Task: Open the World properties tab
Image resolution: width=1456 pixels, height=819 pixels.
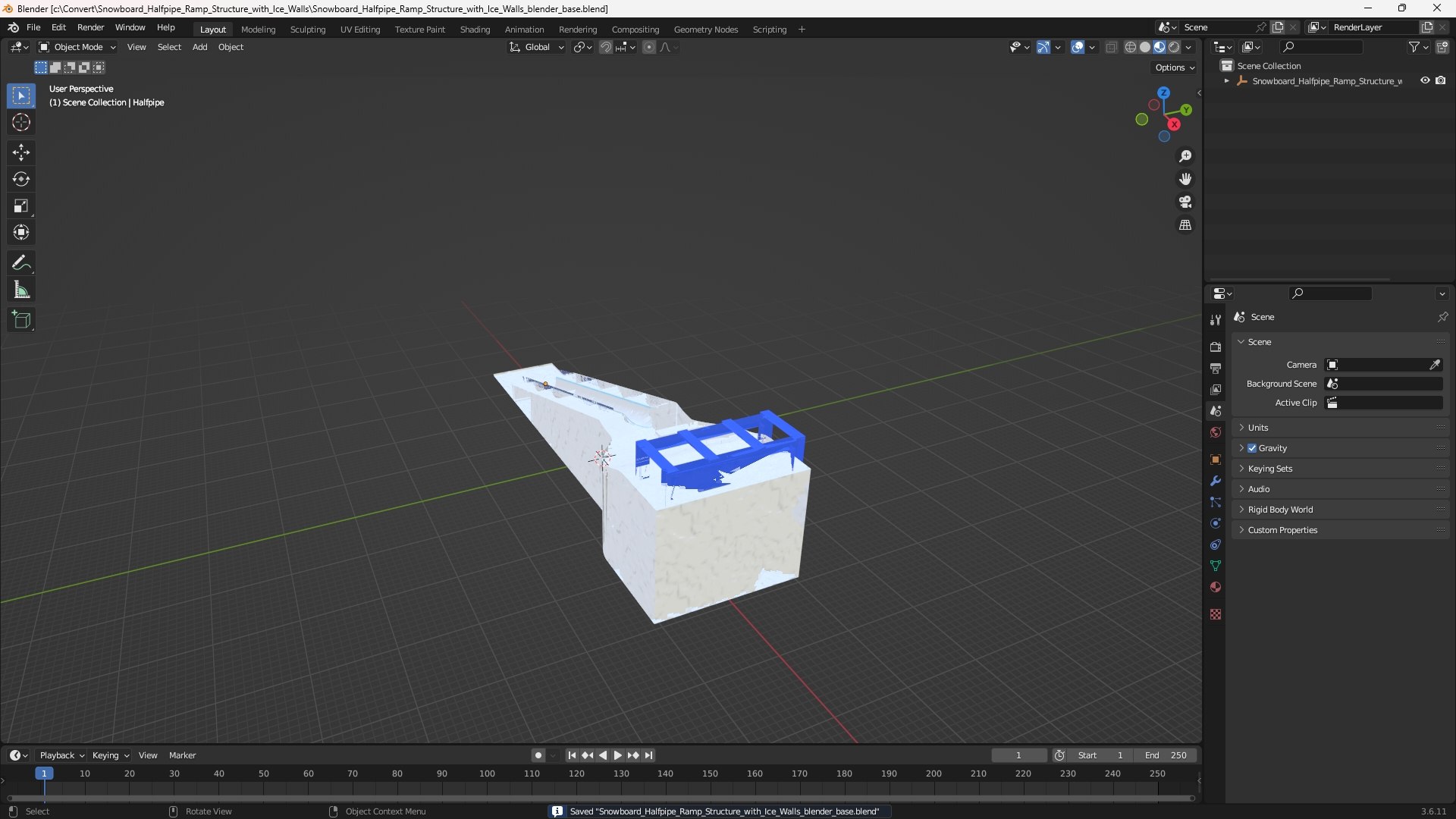Action: coord(1216,432)
